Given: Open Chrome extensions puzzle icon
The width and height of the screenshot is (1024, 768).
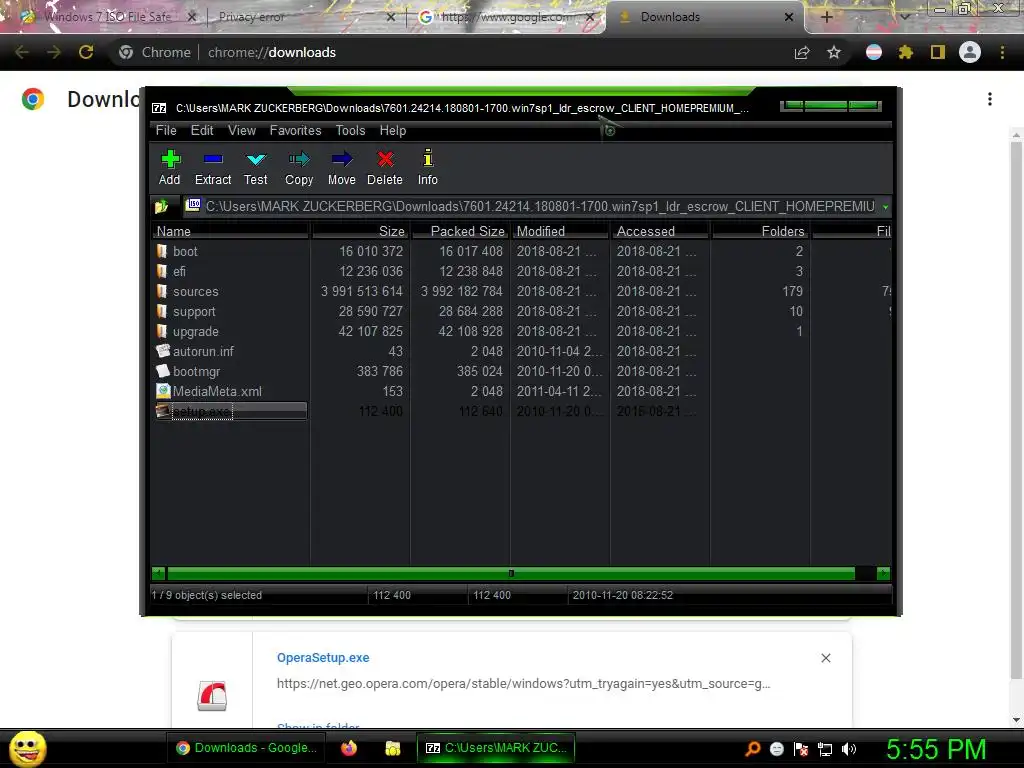Looking at the screenshot, I should (906, 52).
